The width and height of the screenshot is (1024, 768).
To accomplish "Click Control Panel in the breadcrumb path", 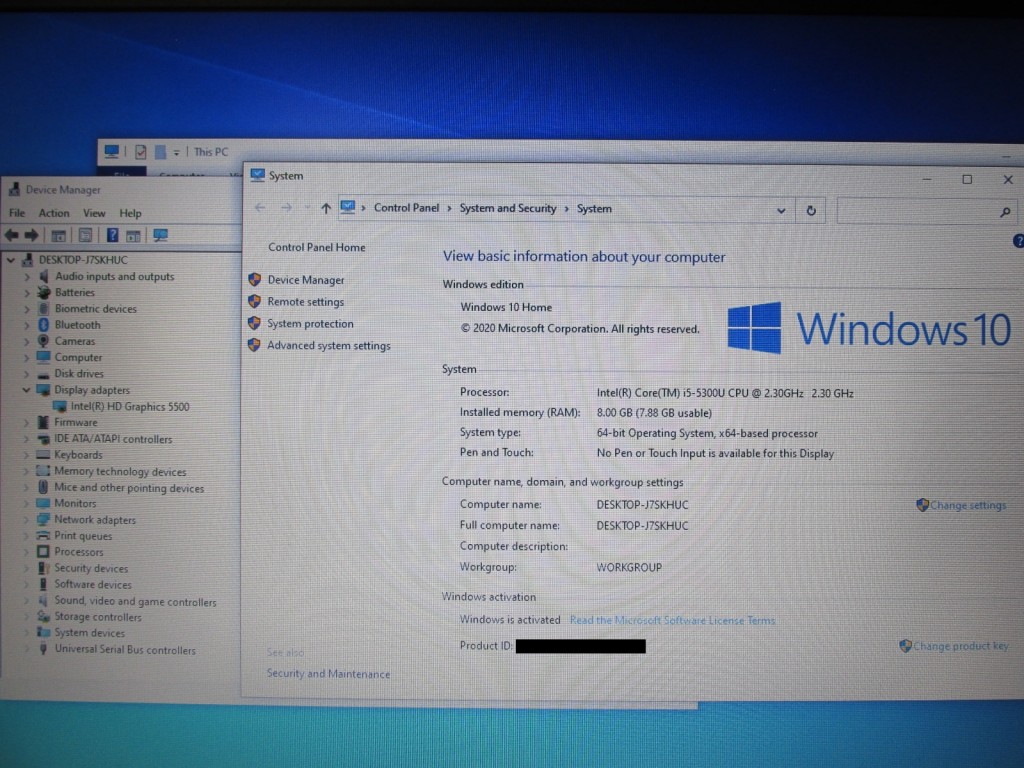I will tap(406, 208).
